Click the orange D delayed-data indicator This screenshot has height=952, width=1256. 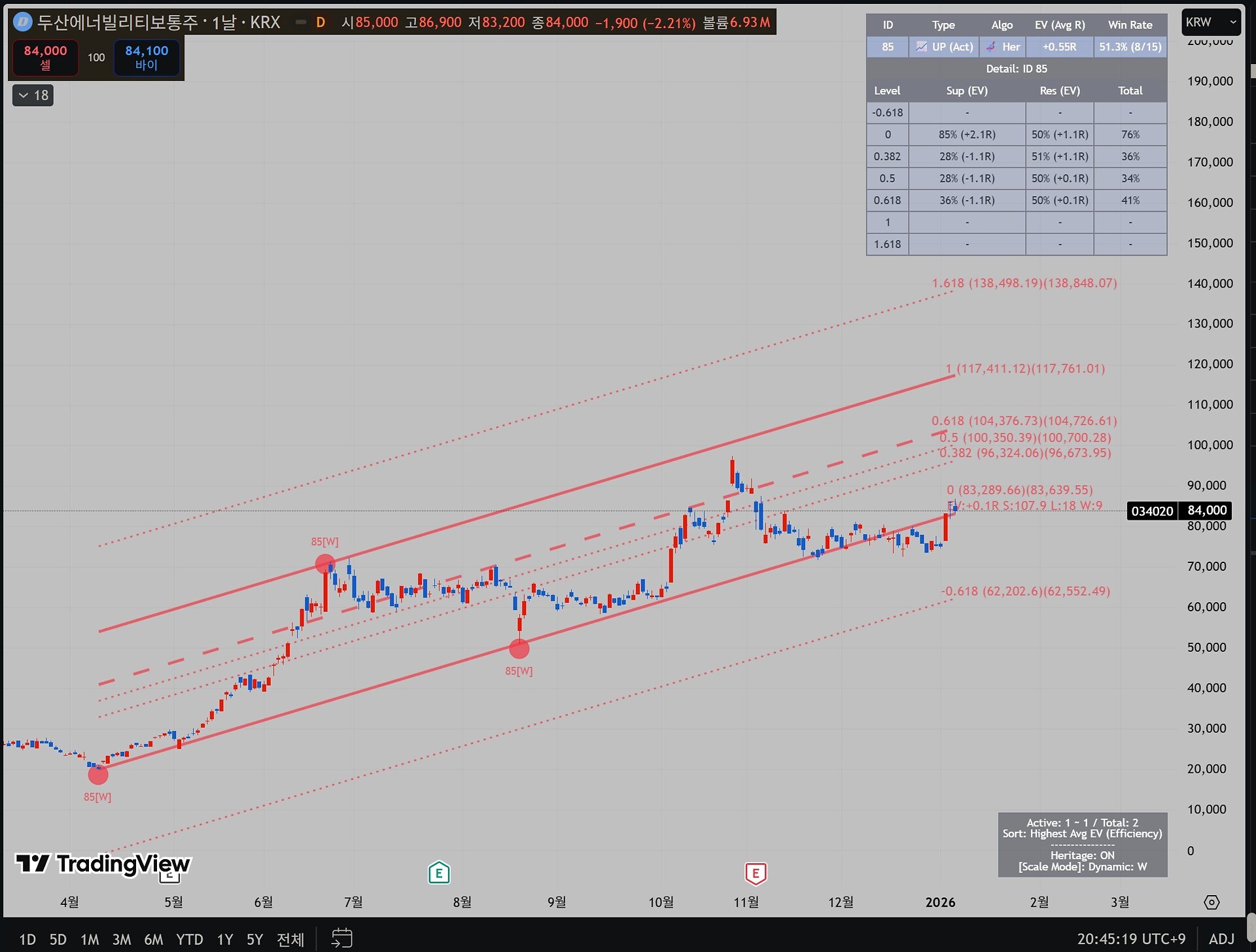[321, 22]
